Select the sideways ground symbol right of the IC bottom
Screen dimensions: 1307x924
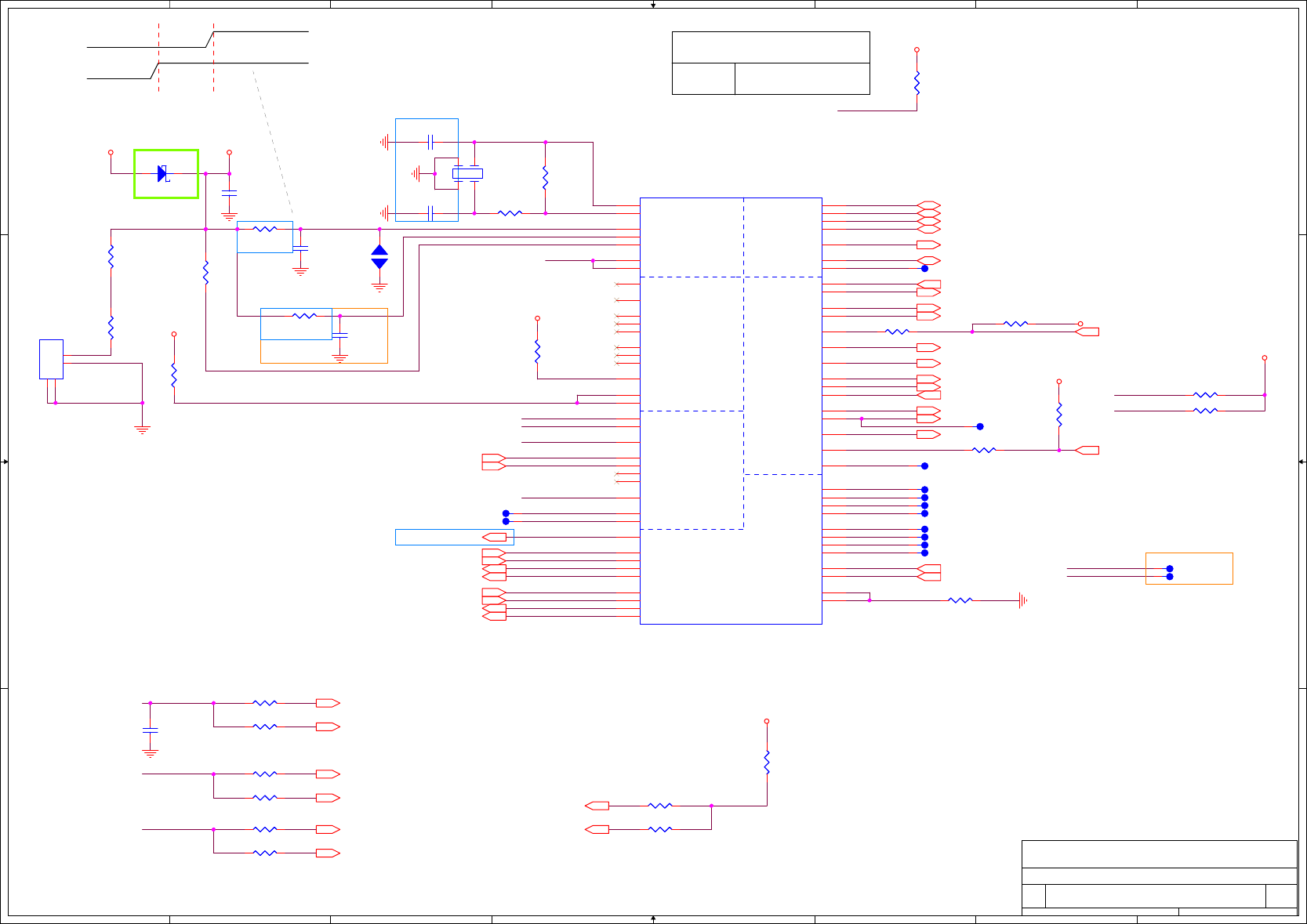coord(1022,600)
